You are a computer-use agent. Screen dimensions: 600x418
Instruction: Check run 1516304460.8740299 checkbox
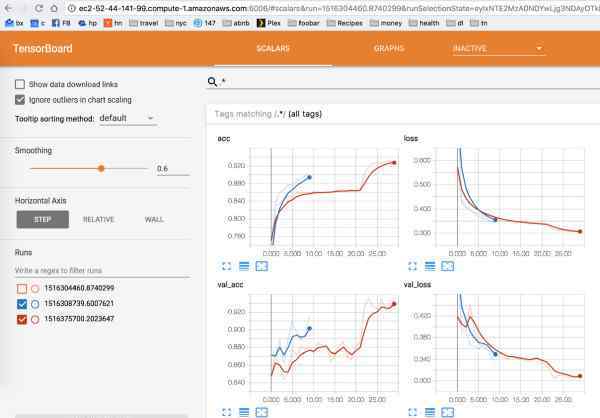coord(22,288)
